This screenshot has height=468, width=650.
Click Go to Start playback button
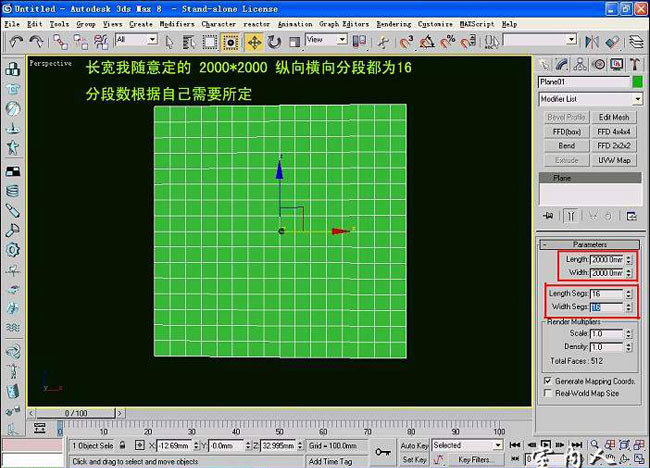click(514, 445)
